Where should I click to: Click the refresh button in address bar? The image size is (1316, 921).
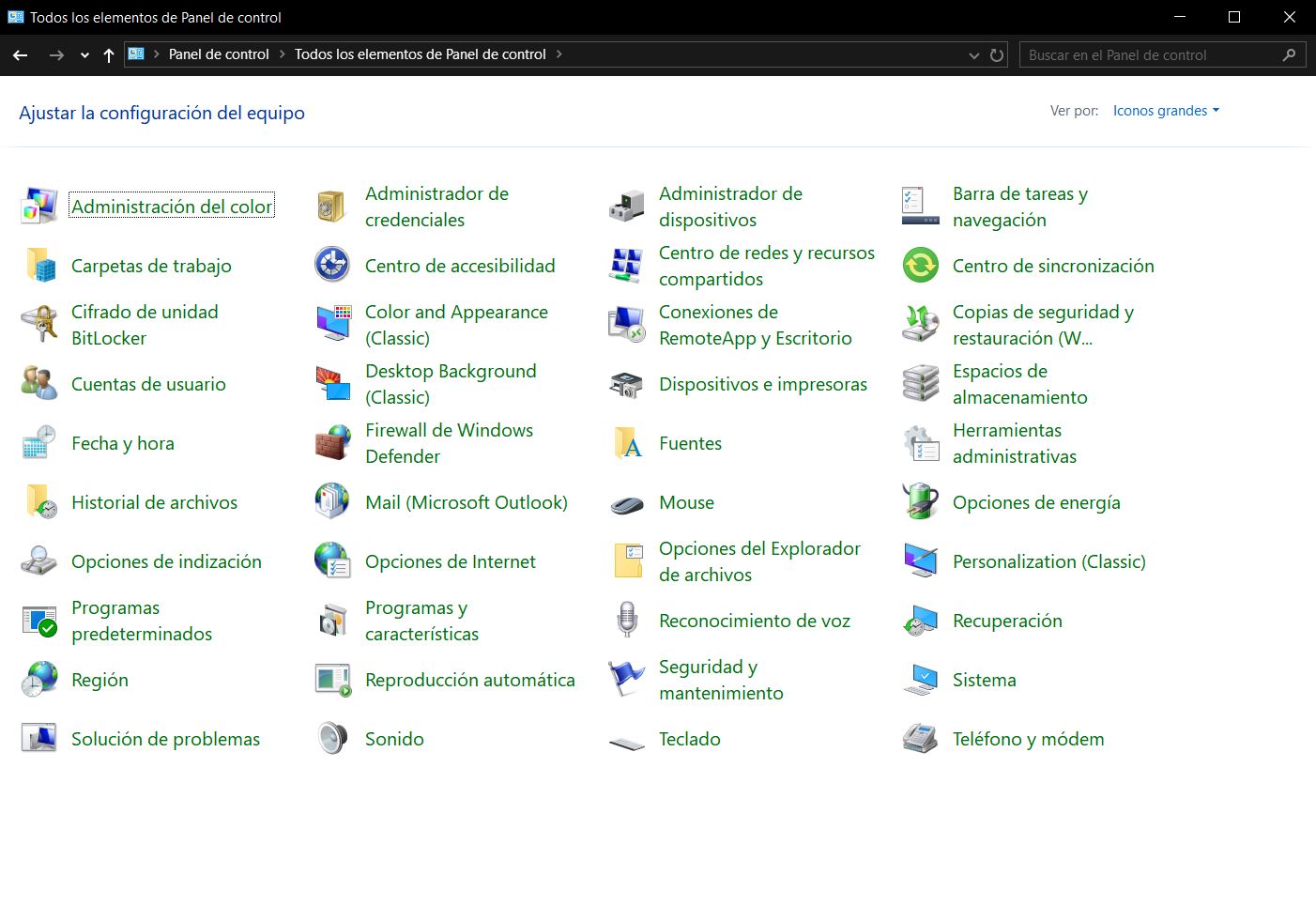click(x=997, y=55)
